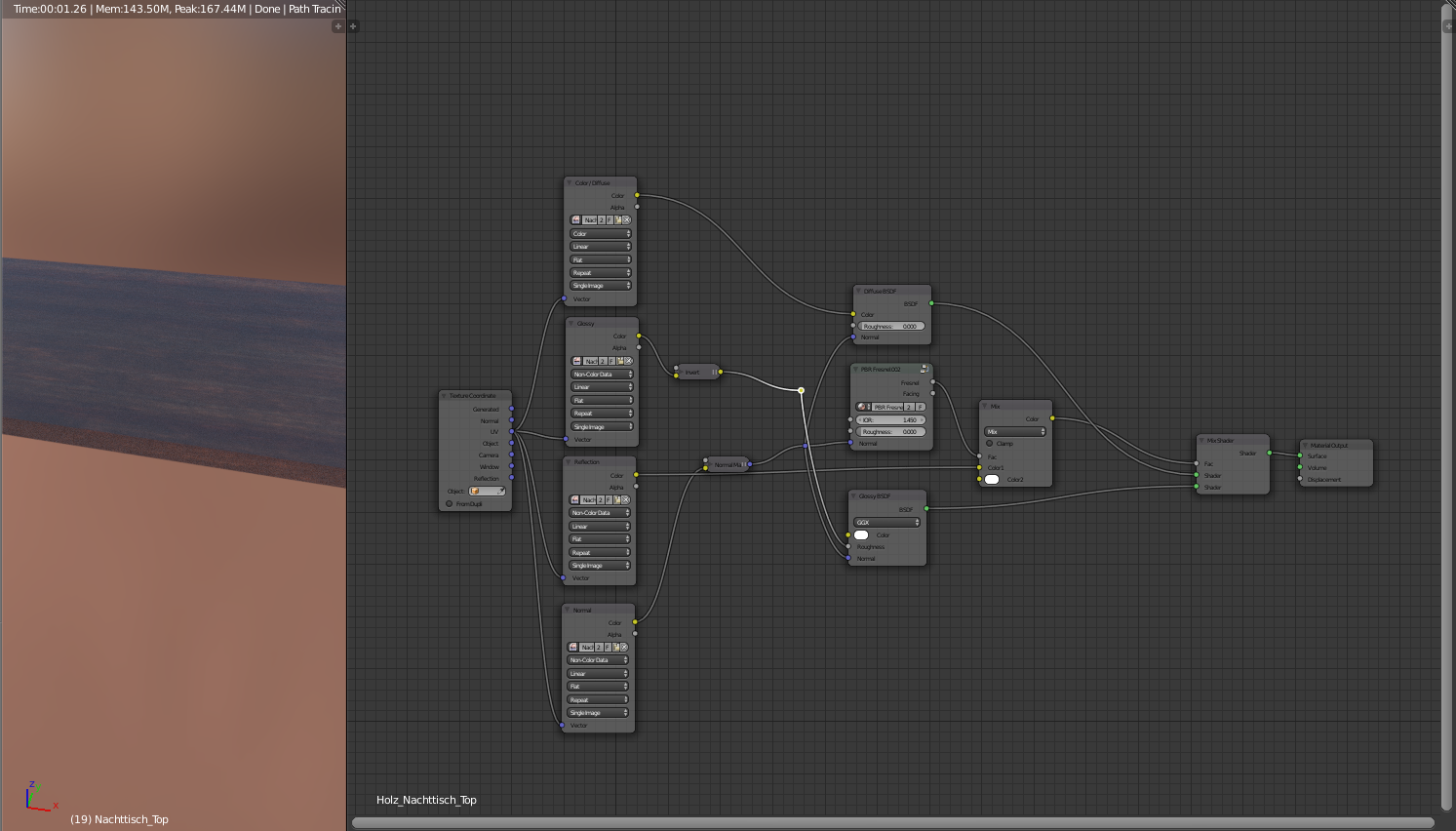Toggle From Dupli in Texture Coordinate node

point(449,503)
